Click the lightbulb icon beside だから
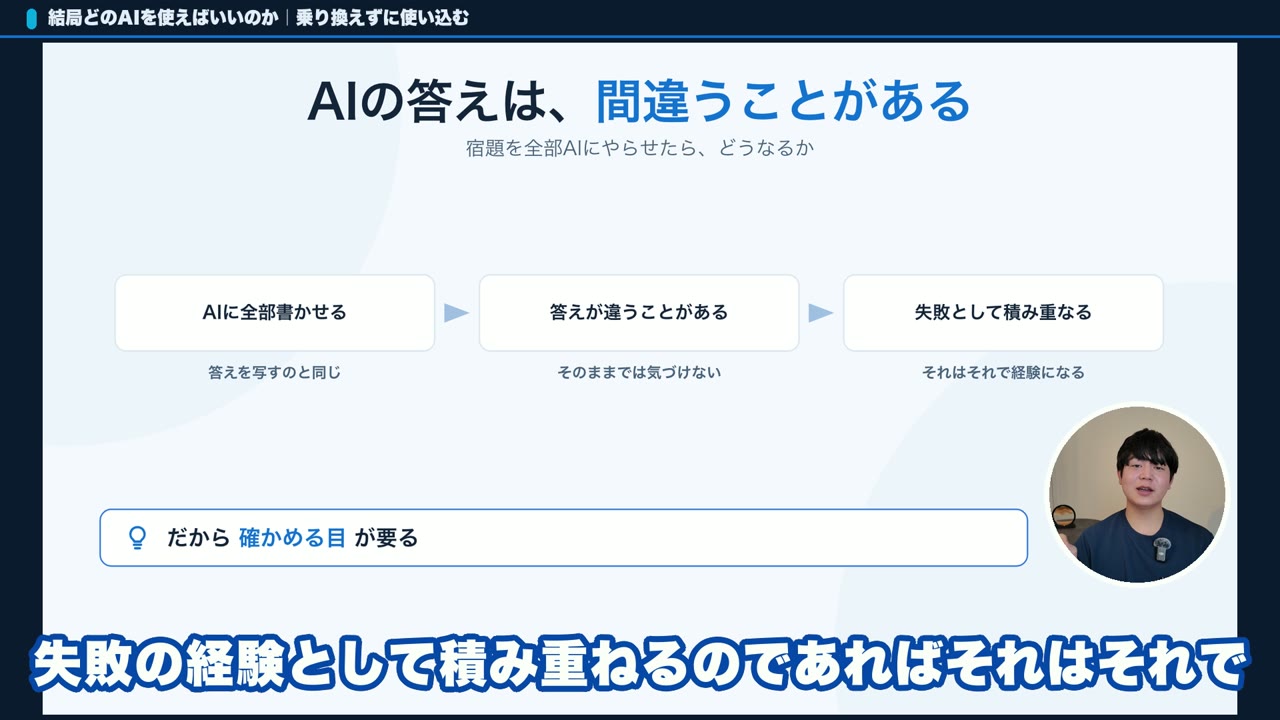The width and height of the screenshot is (1280, 720). (x=138, y=538)
